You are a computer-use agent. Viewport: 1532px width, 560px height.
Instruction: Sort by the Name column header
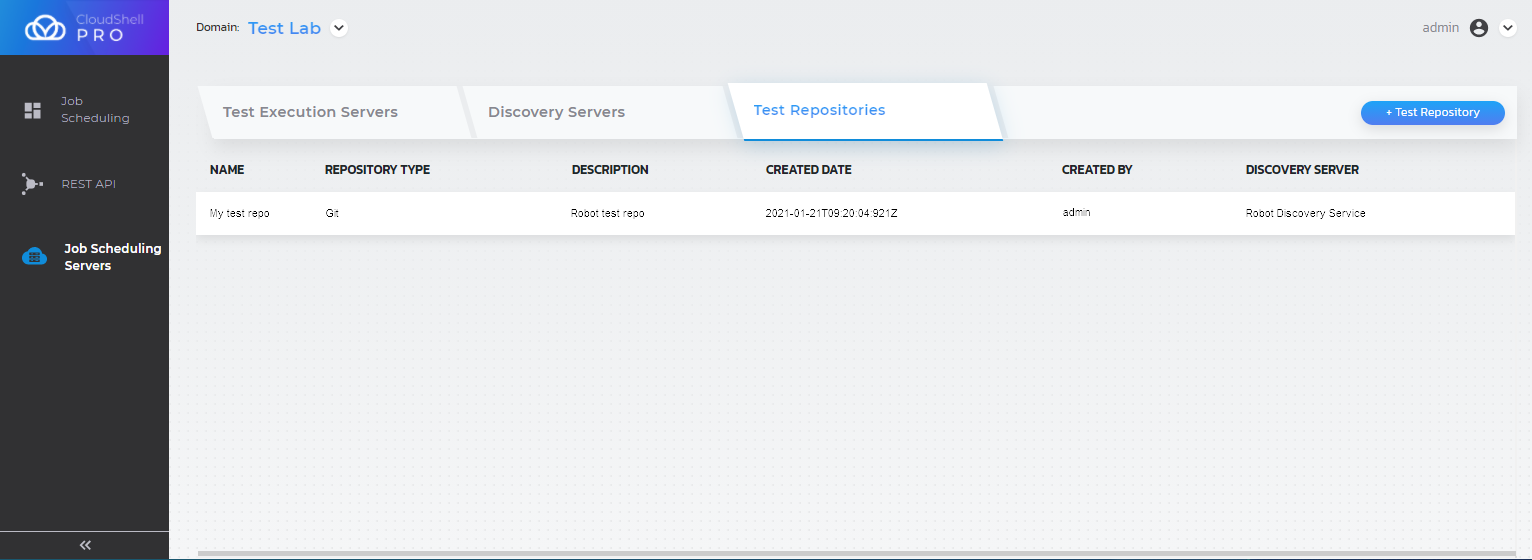point(227,170)
